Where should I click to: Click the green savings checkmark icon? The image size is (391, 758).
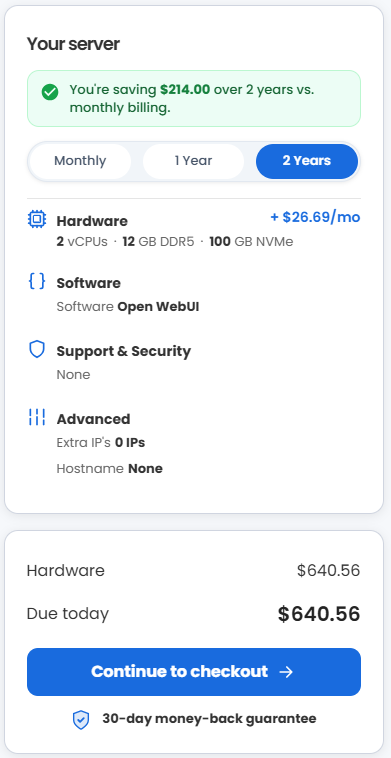50,92
